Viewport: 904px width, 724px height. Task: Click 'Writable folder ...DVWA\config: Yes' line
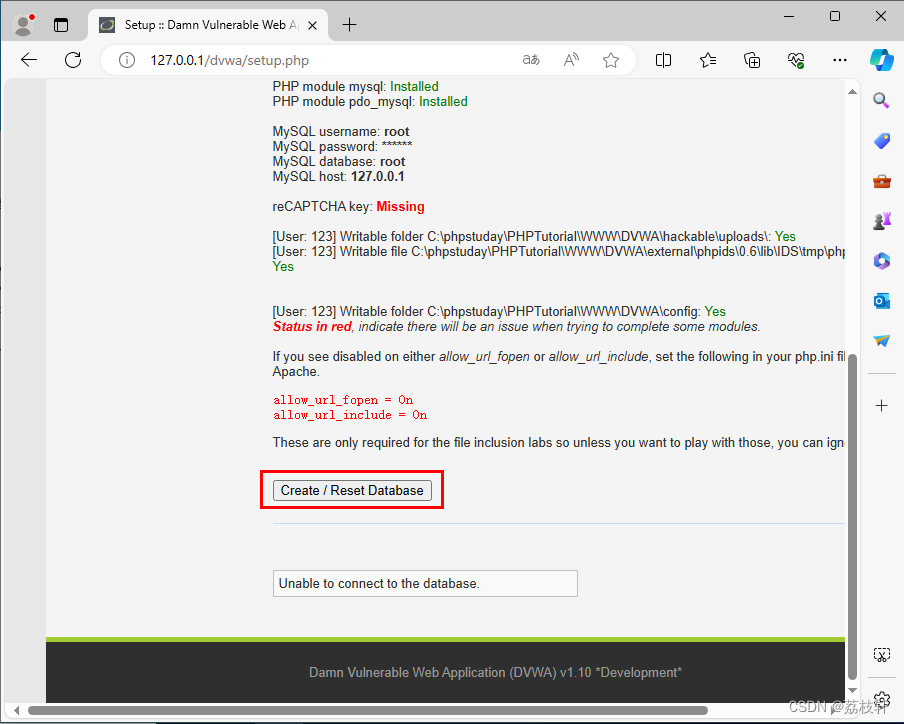click(499, 311)
